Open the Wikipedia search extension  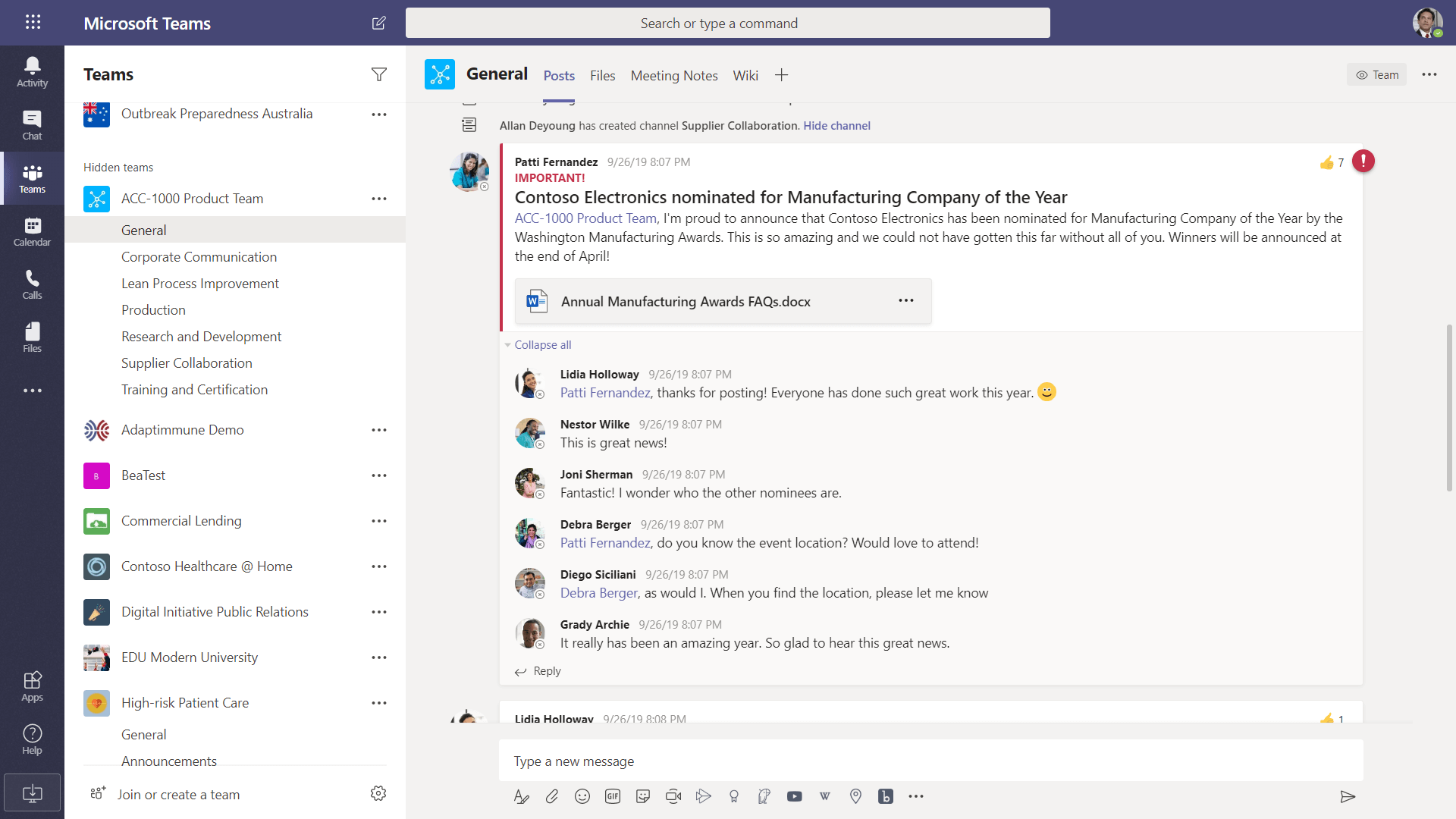(x=825, y=796)
